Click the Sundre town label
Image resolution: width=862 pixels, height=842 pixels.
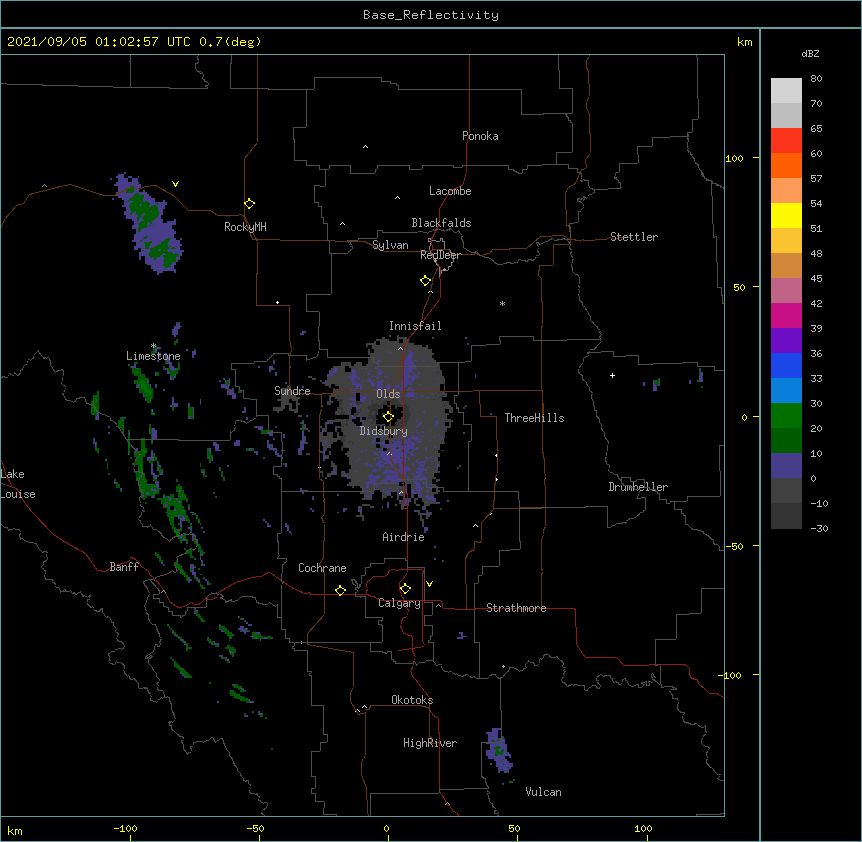[x=292, y=391]
